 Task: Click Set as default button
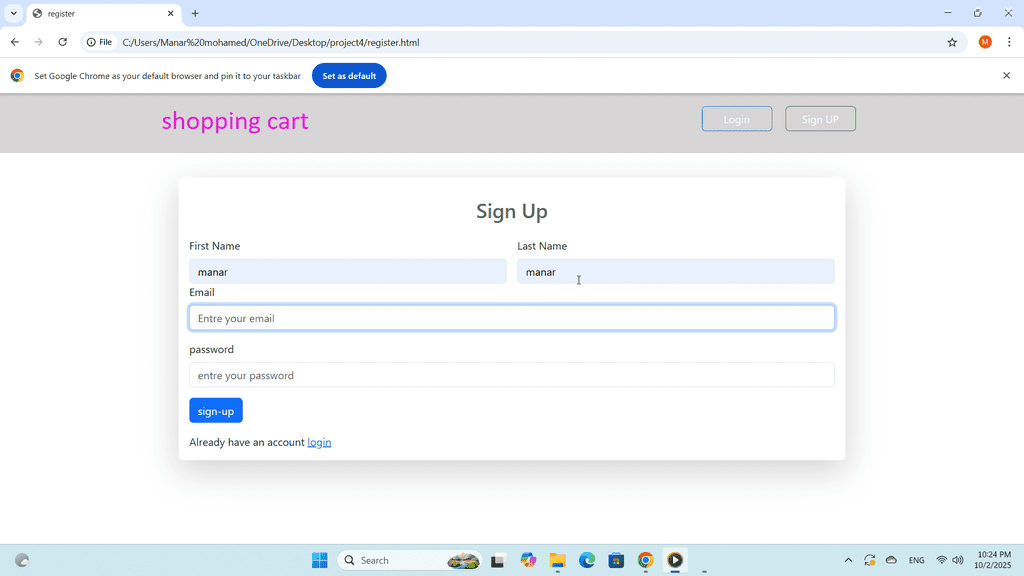point(349,76)
